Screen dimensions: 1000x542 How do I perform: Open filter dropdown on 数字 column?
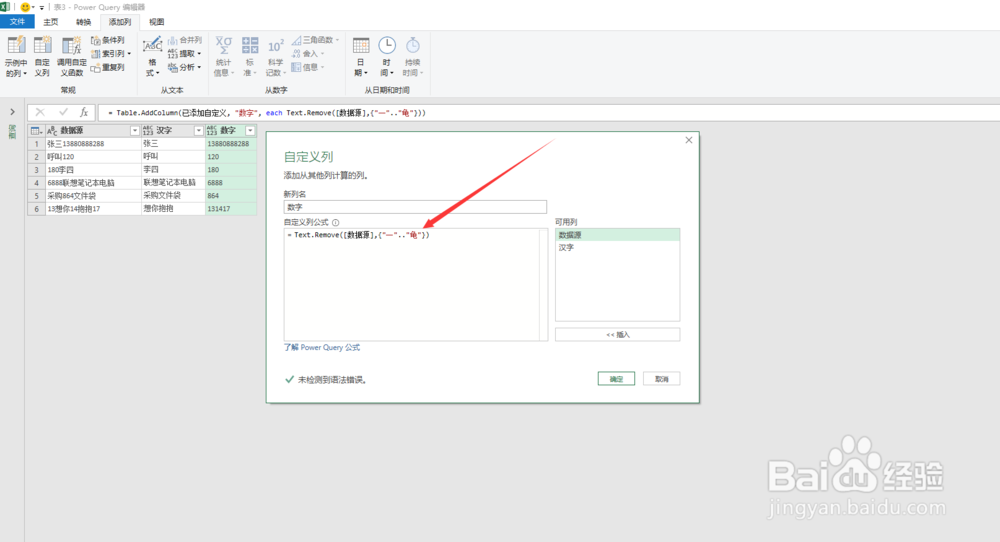pos(251,131)
